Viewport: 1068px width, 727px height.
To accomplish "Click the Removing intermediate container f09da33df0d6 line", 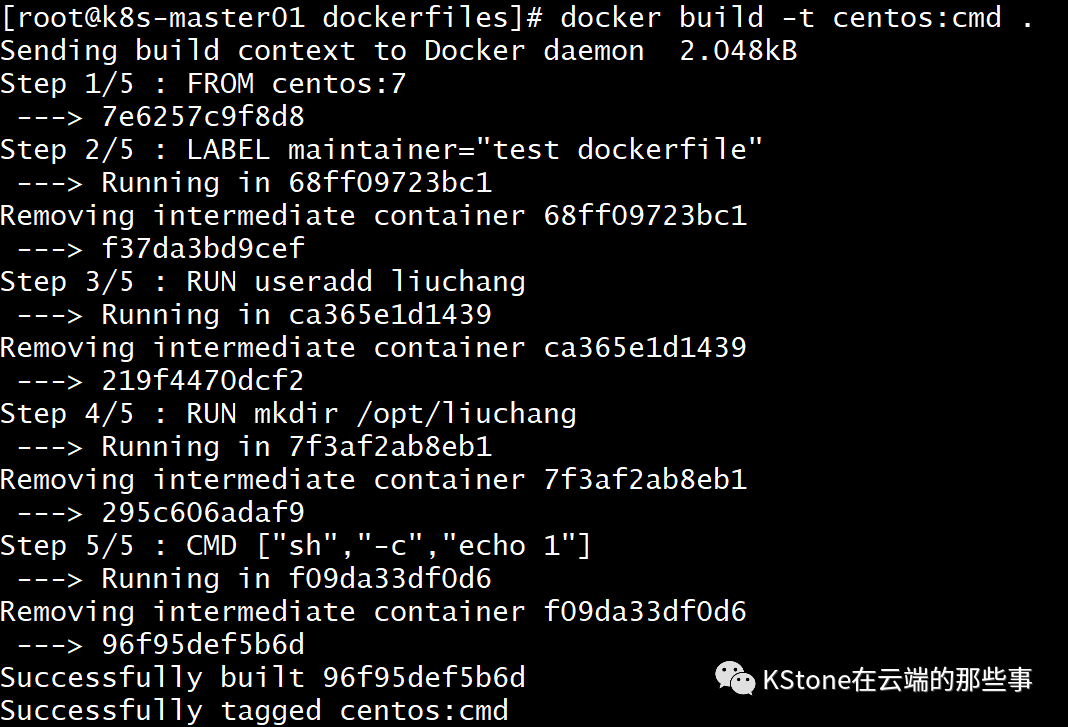I will [x=373, y=612].
